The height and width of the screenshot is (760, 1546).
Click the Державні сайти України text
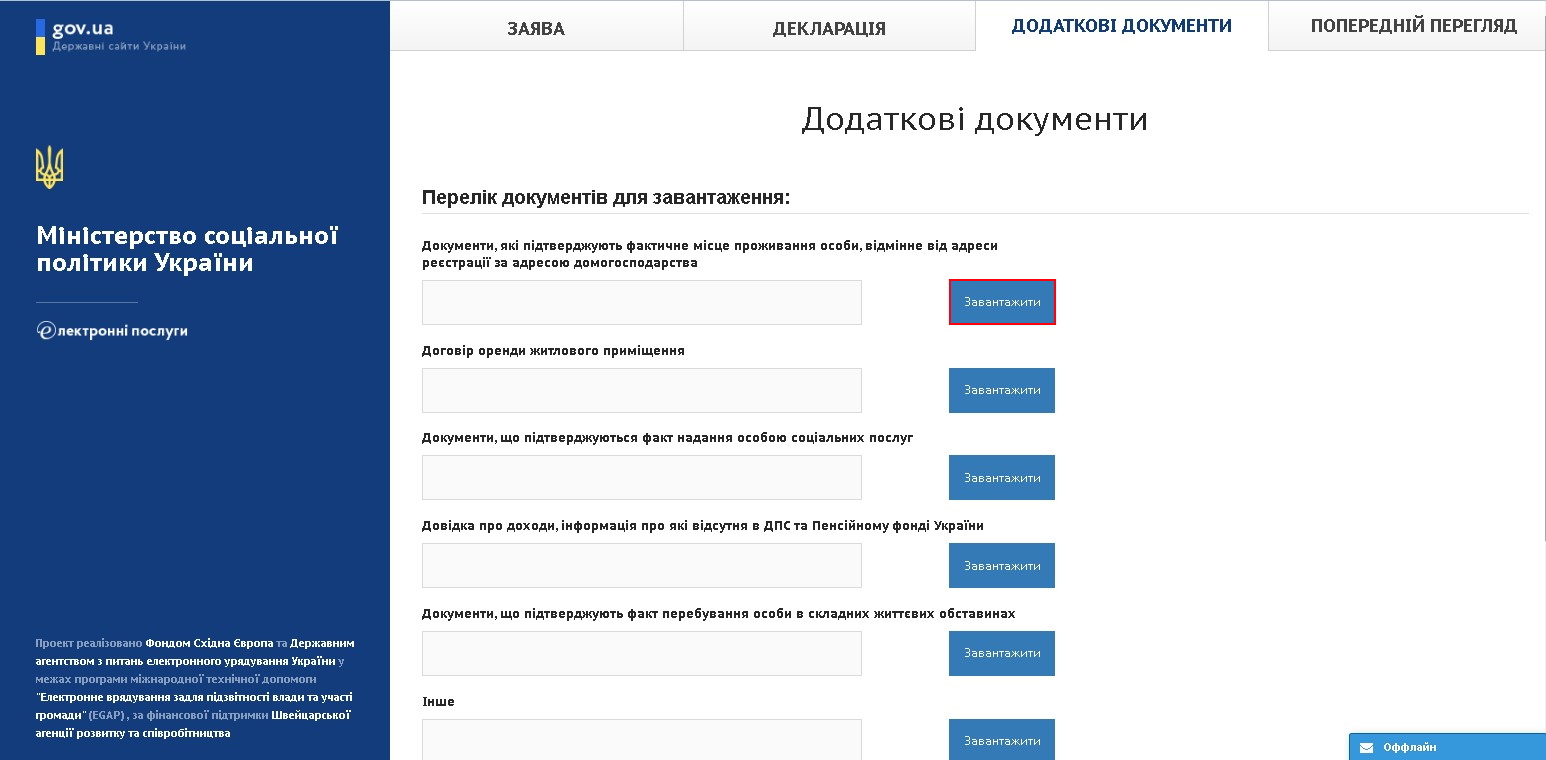(119, 46)
